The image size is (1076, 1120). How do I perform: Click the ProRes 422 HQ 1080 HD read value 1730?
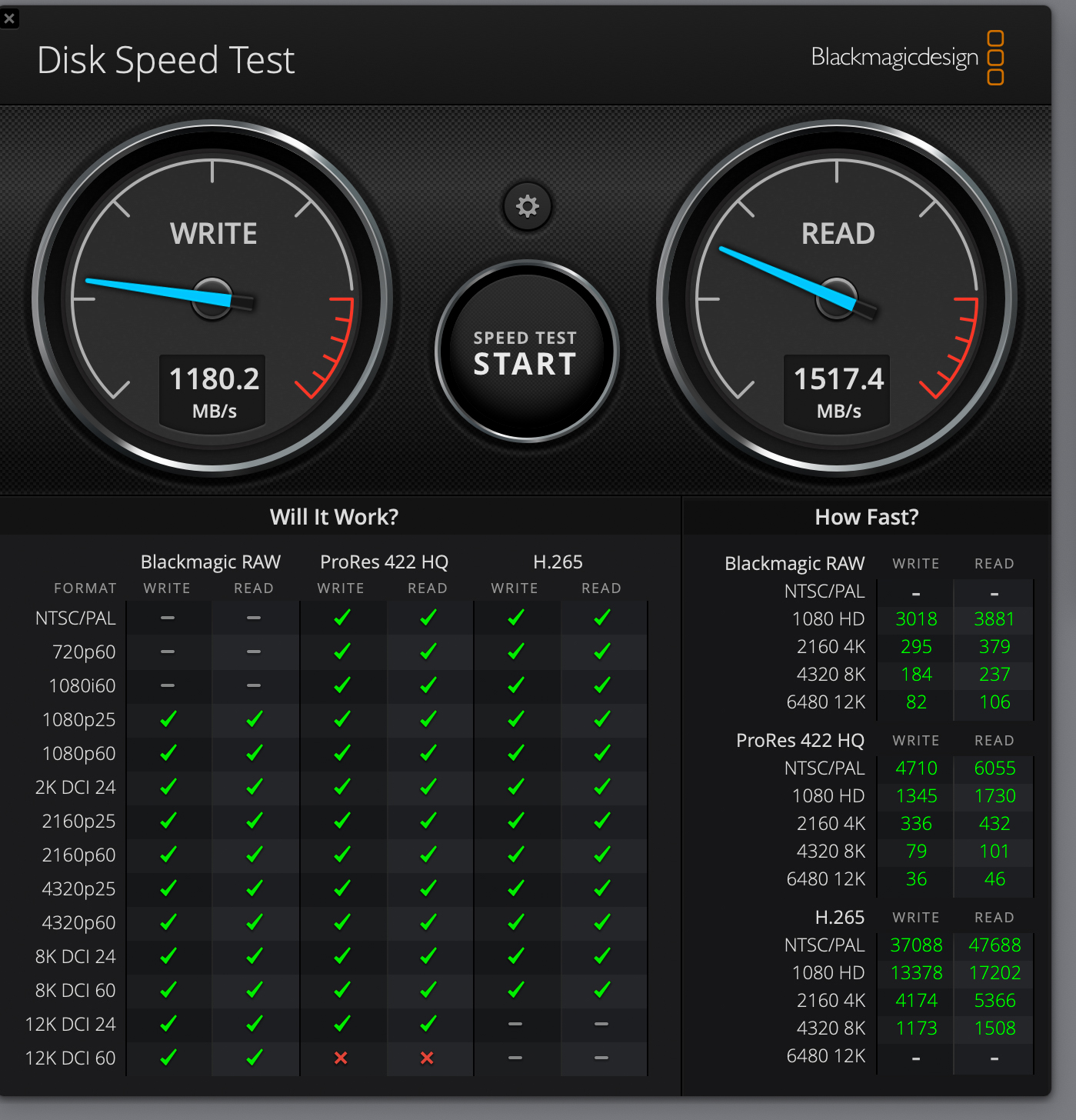click(x=994, y=795)
